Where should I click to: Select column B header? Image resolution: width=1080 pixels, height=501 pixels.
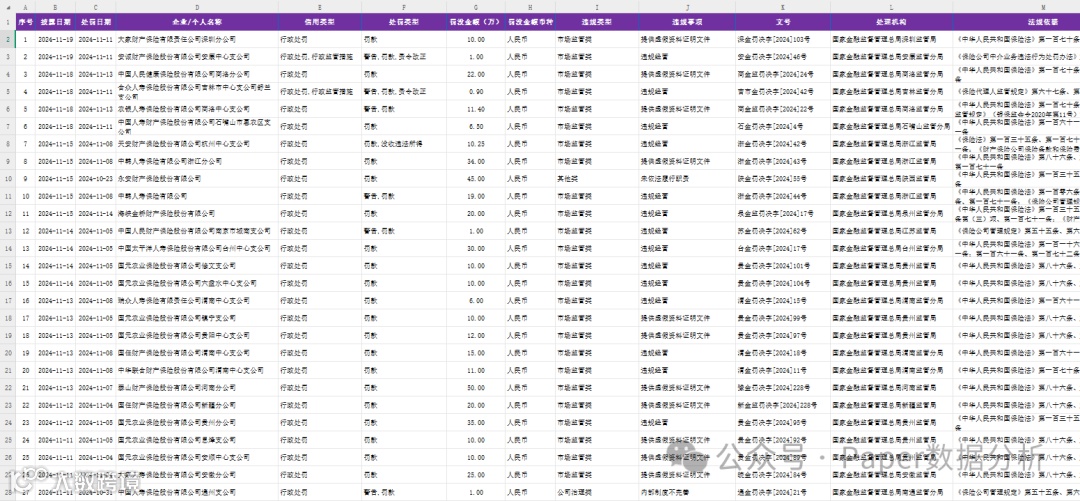(56, 7)
